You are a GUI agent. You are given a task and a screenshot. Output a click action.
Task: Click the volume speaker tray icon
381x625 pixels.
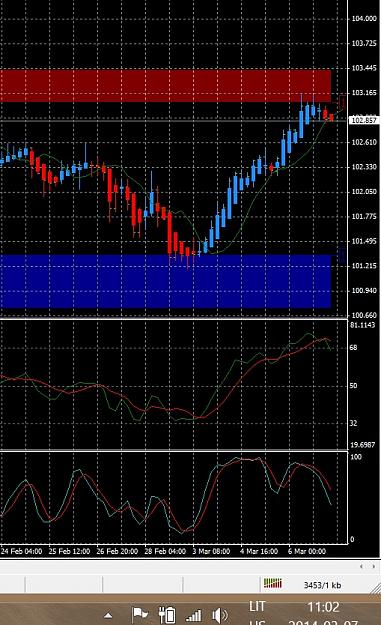tap(220, 615)
